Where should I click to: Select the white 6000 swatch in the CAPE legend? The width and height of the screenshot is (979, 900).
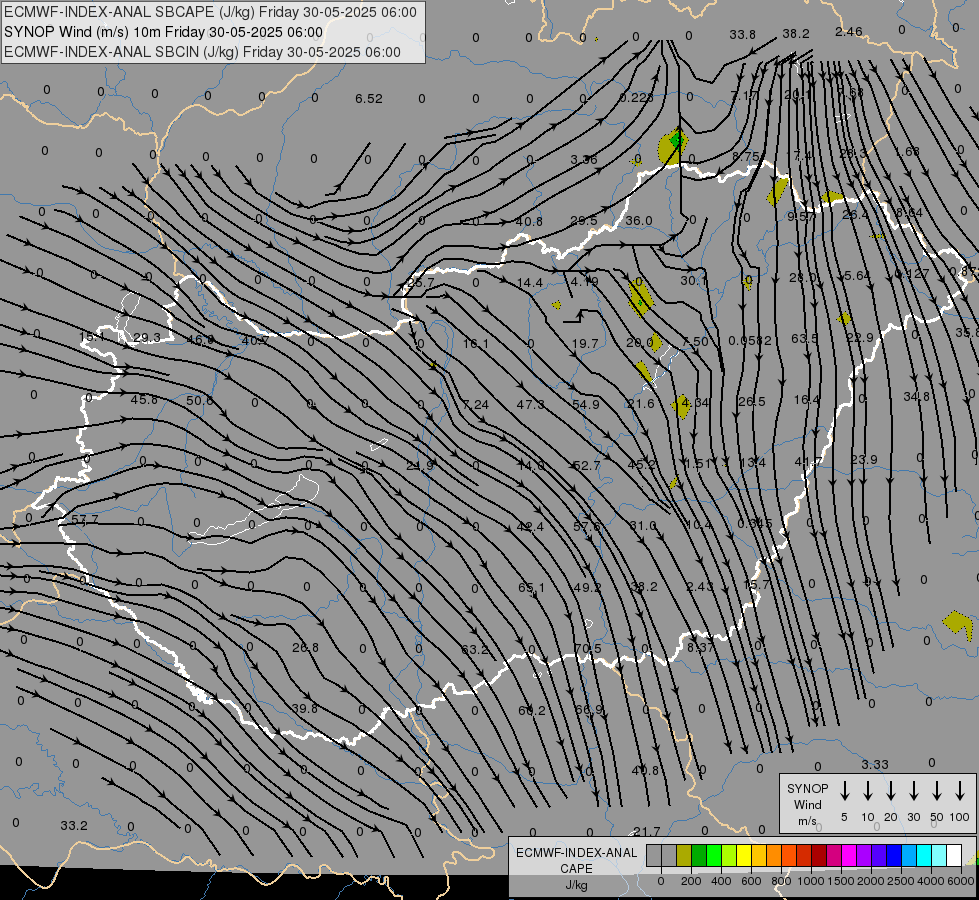pos(953,855)
